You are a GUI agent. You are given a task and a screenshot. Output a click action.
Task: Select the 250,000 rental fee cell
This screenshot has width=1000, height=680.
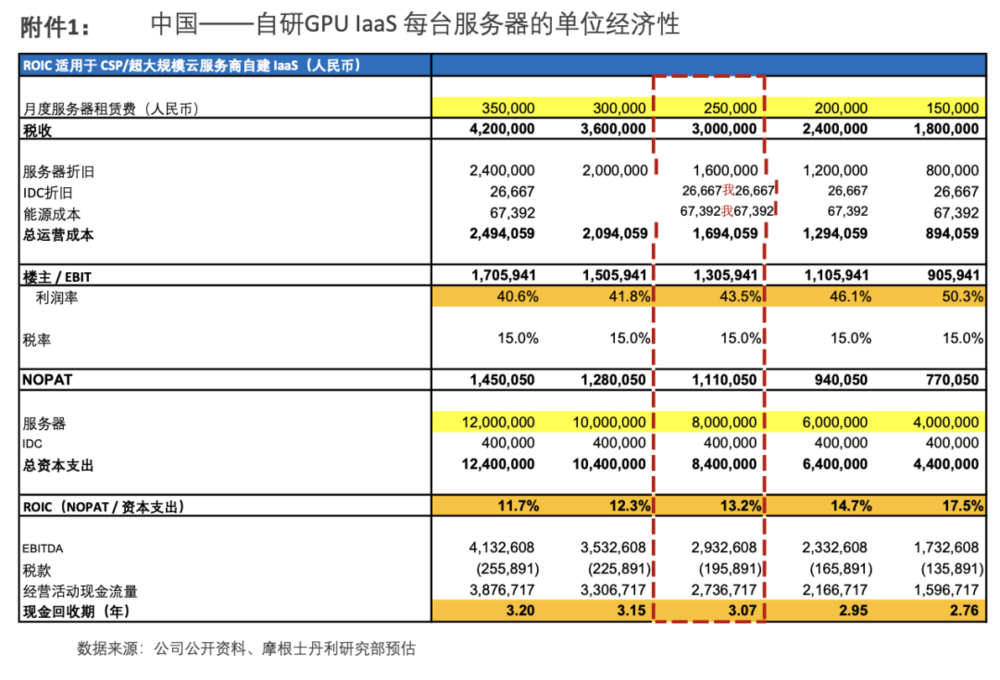tap(730, 108)
